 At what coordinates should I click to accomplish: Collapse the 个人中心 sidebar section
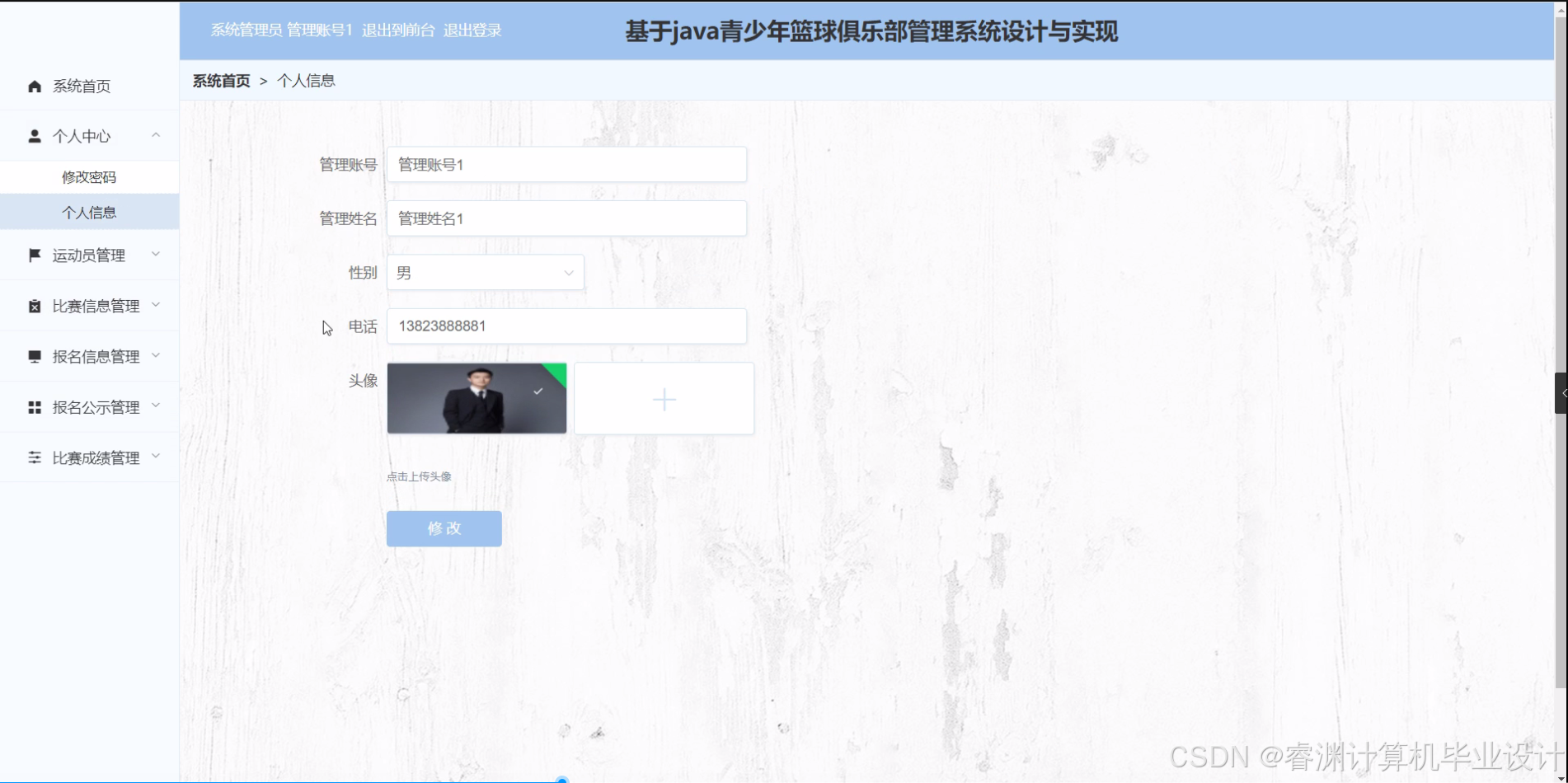click(156, 135)
